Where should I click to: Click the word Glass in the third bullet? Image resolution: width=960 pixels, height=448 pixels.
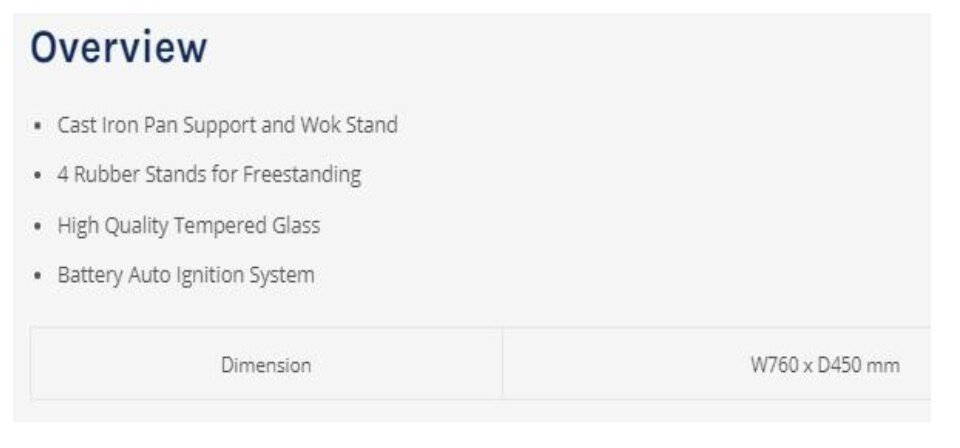(296, 225)
